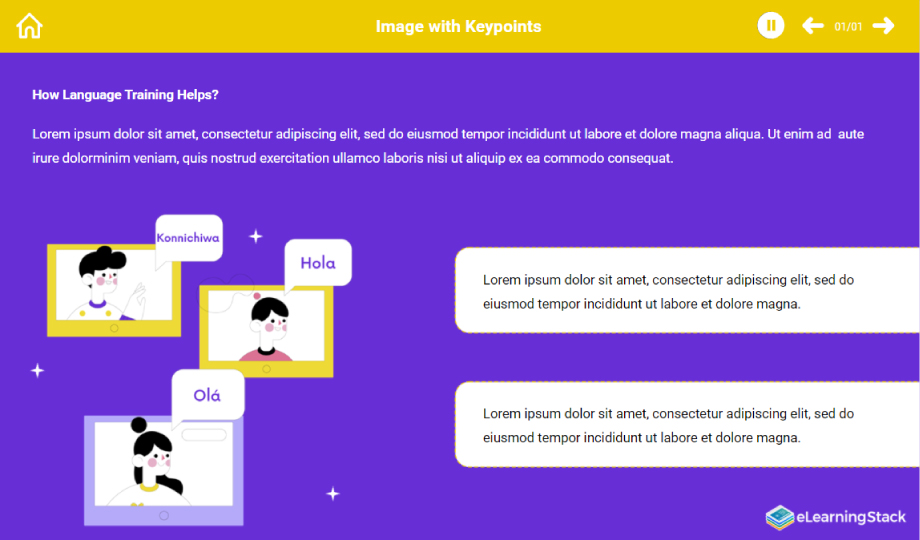Advance with the next slide arrow

click(x=883, y=26)
